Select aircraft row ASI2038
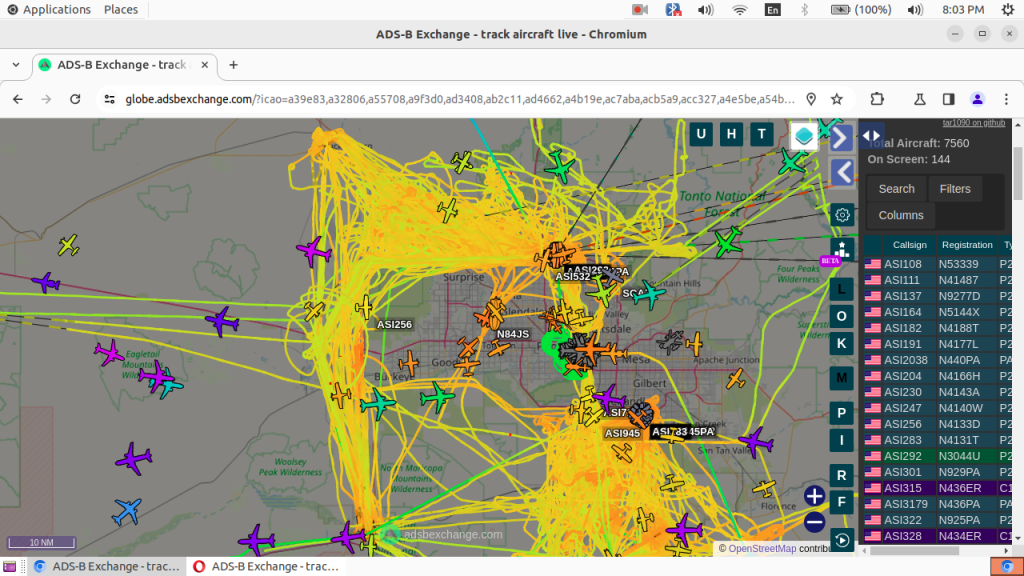The height and width of the screenshot is (576, 1024). coord(937,360)
